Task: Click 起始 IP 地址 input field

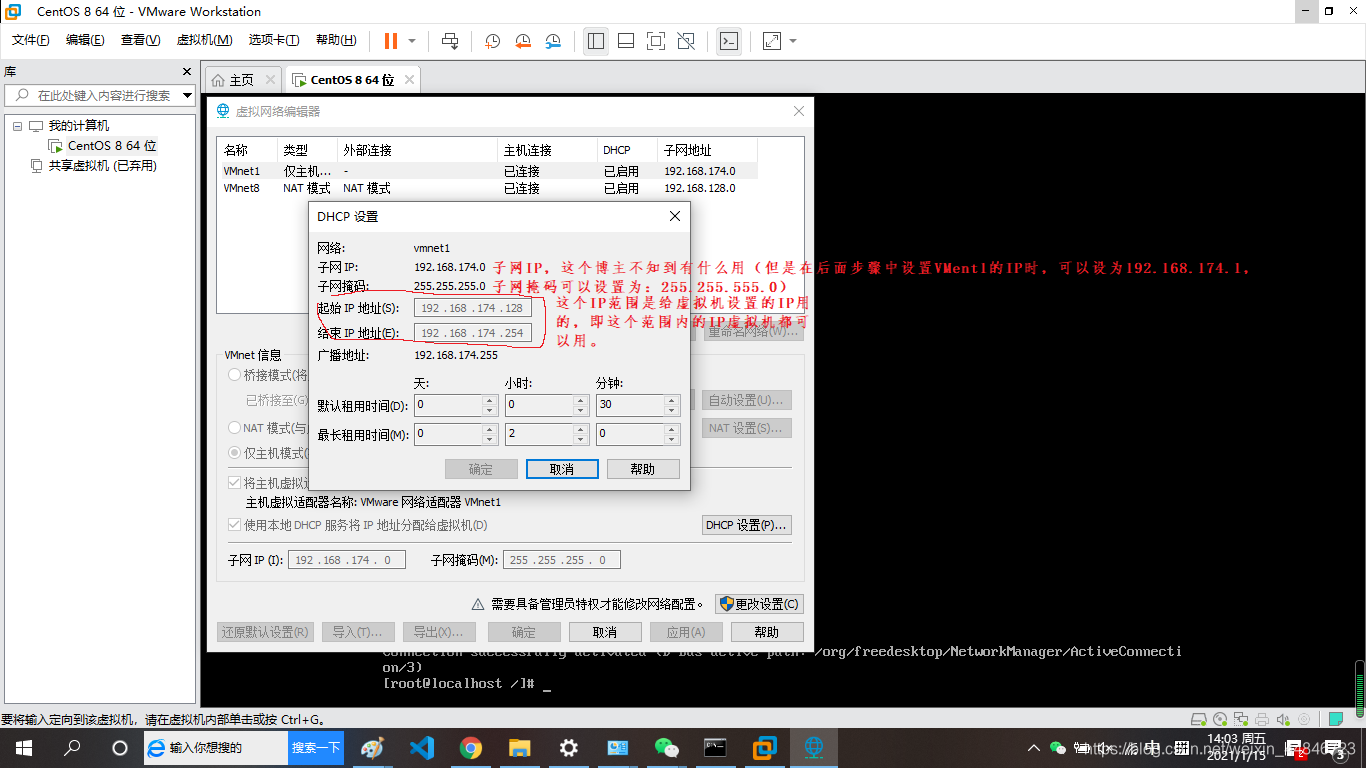Action: click(x=472, y=308)
